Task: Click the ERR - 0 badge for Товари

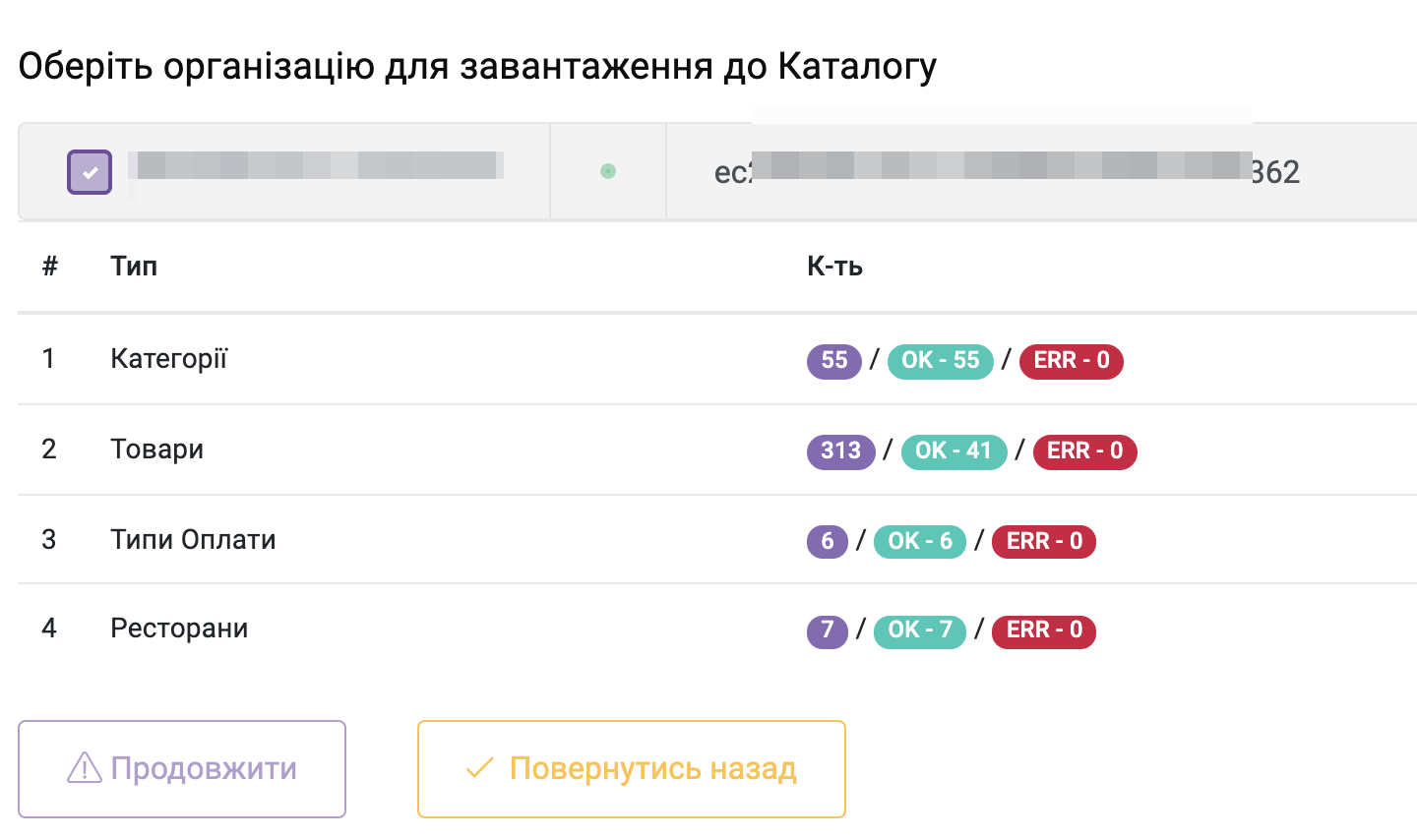Action: [1084, 451]
